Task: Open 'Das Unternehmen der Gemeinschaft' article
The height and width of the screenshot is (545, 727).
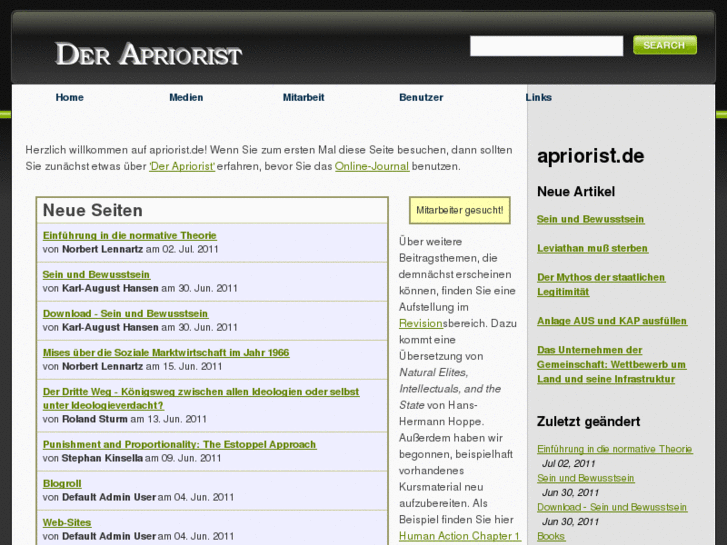Action: [612, 365]
